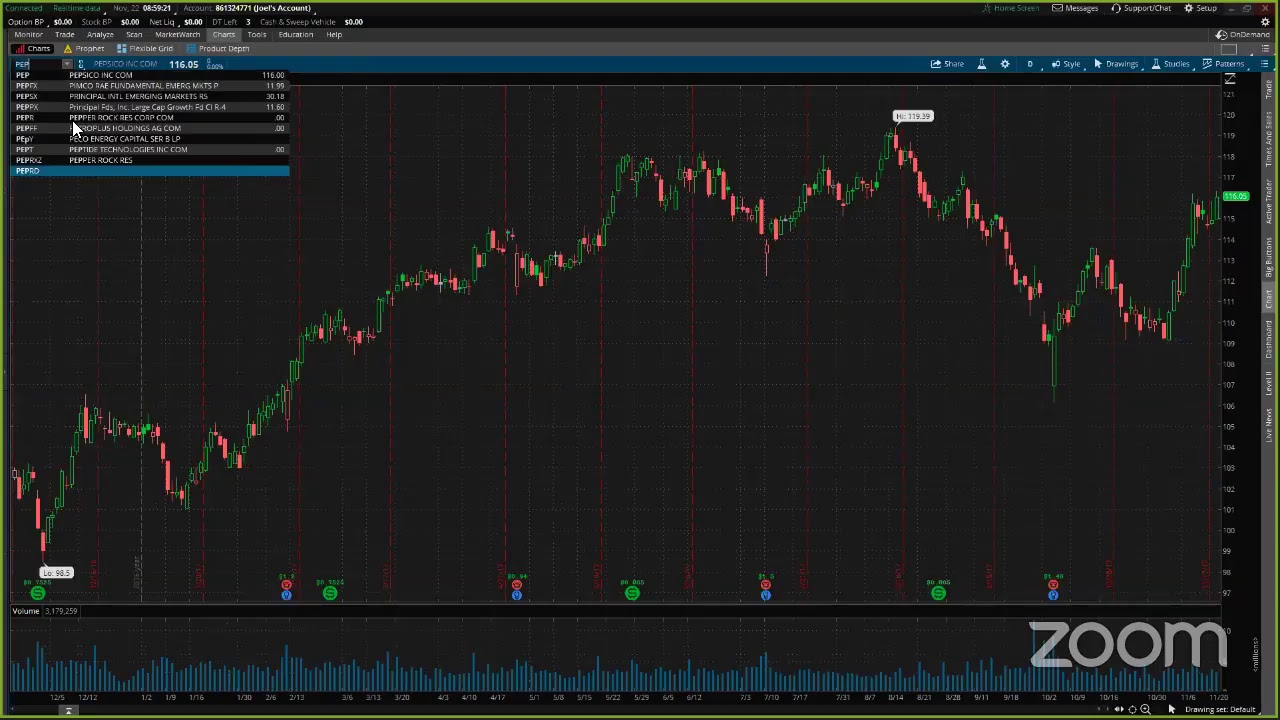Click into the symbol entry field
The width and height of the screenshot is (1280, 720).
[37, 64]
